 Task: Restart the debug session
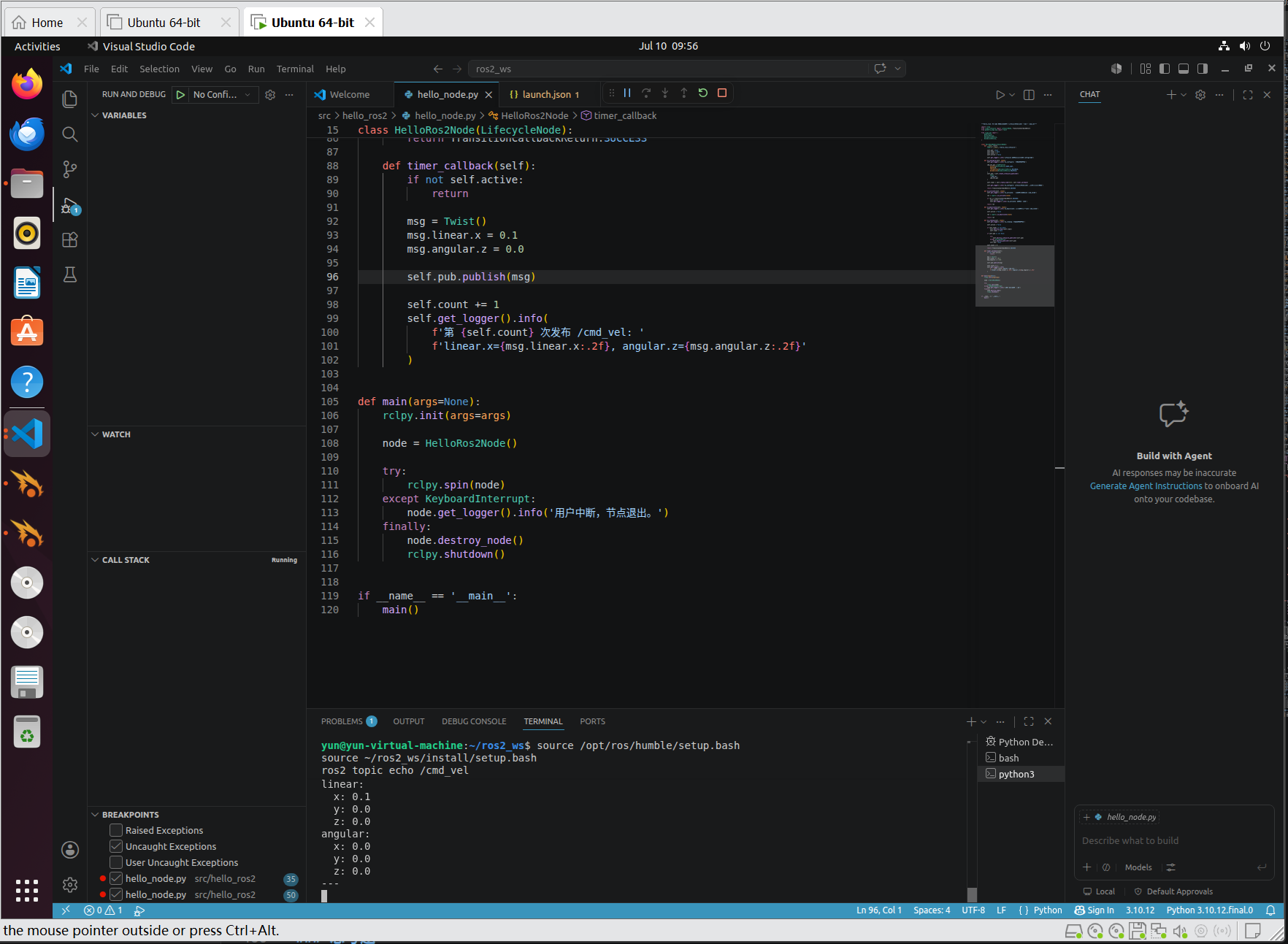point(703,93)
